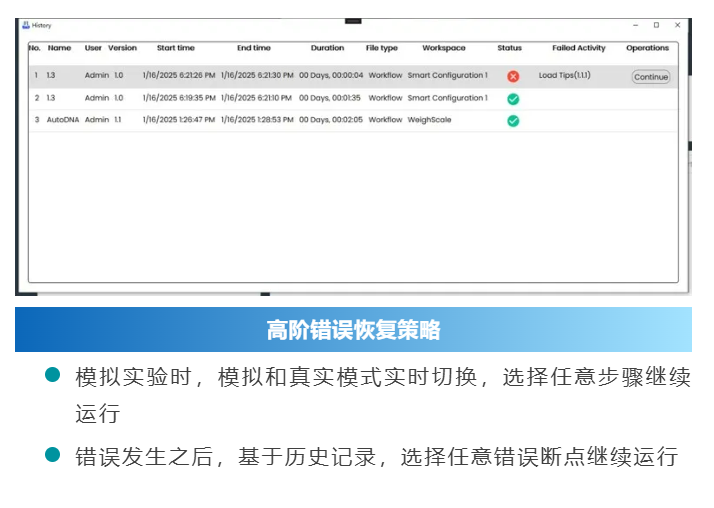Click the Status column header
Image resolution: width=714 pixels, height=508 pixels.
coord(509,48)
